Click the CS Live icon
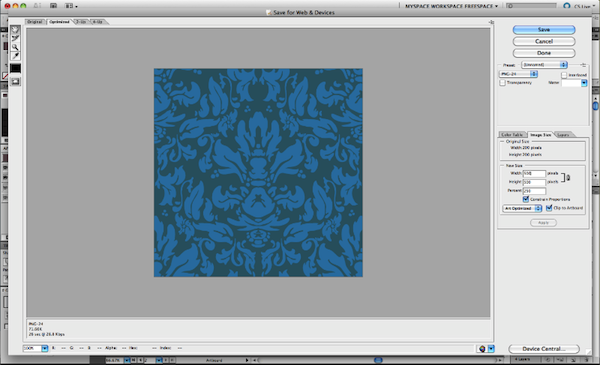The width and height of the screenshot is (600, 365). (566, 6)
